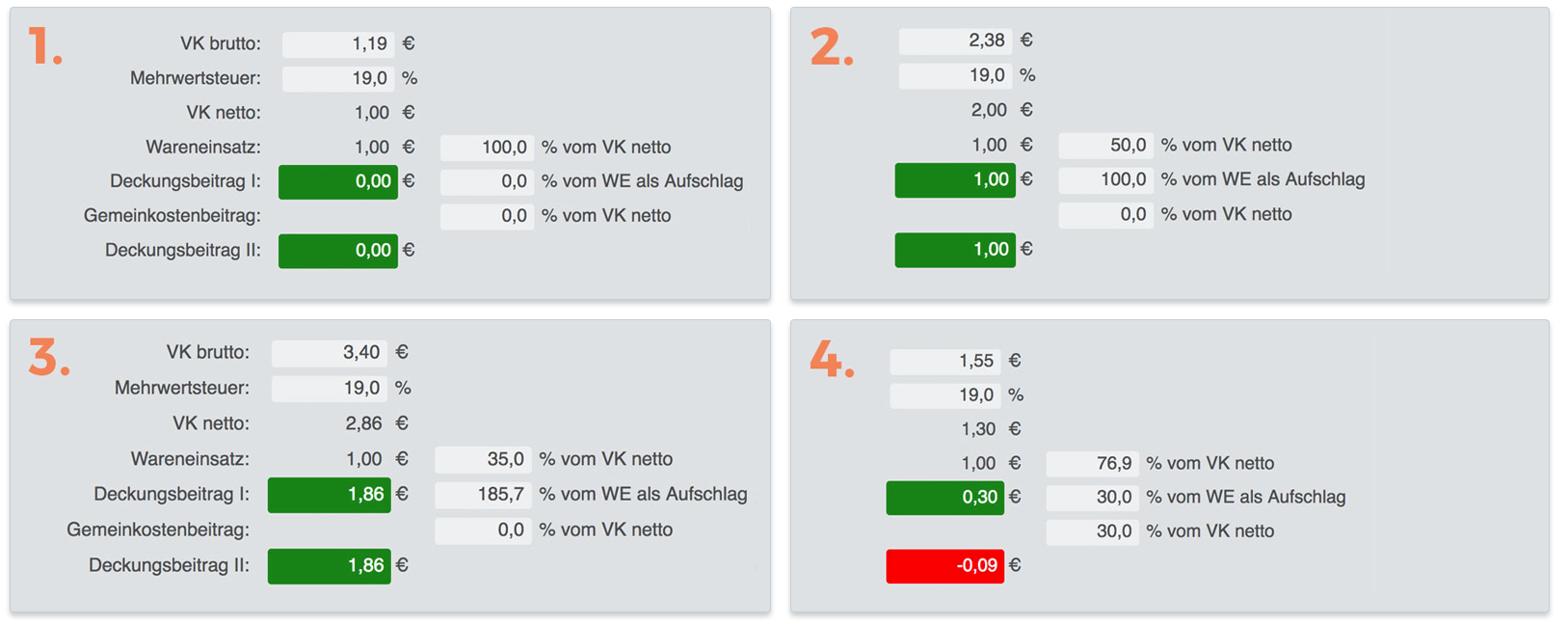Click Mehrwertsteuer field in calculator 3
The image size is (1568, 625).
(329, 388)
